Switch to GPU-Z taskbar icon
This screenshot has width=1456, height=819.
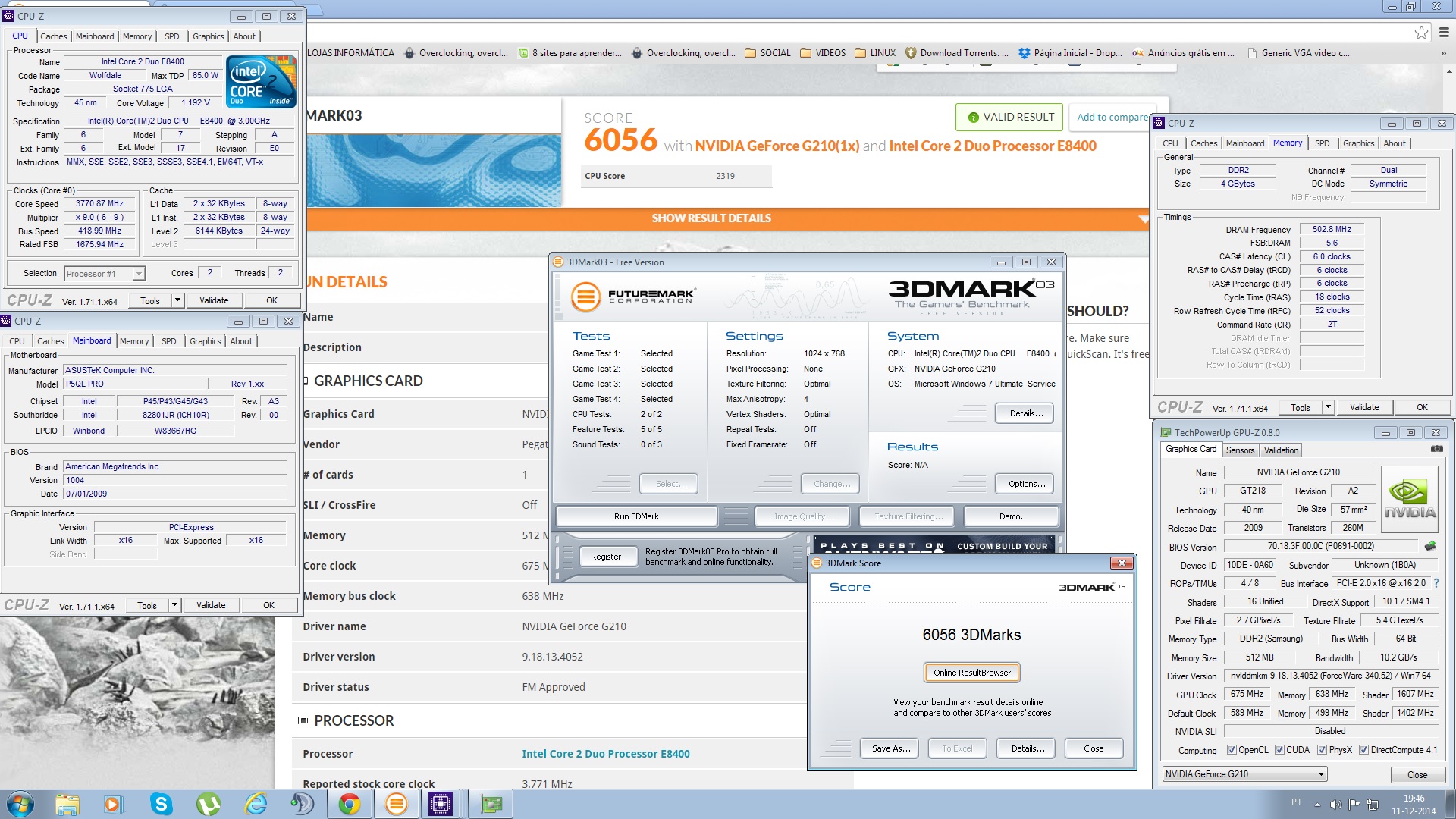coord(491,804)
